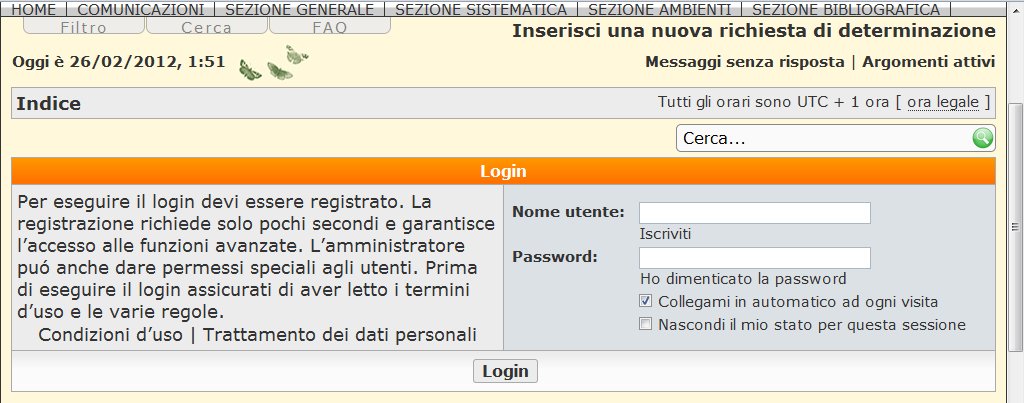The height and width of the screenshot is (403, 1024).
Task: Enable 'Nascondi il mio stato' checkbox
Action: tap(646, 324)
